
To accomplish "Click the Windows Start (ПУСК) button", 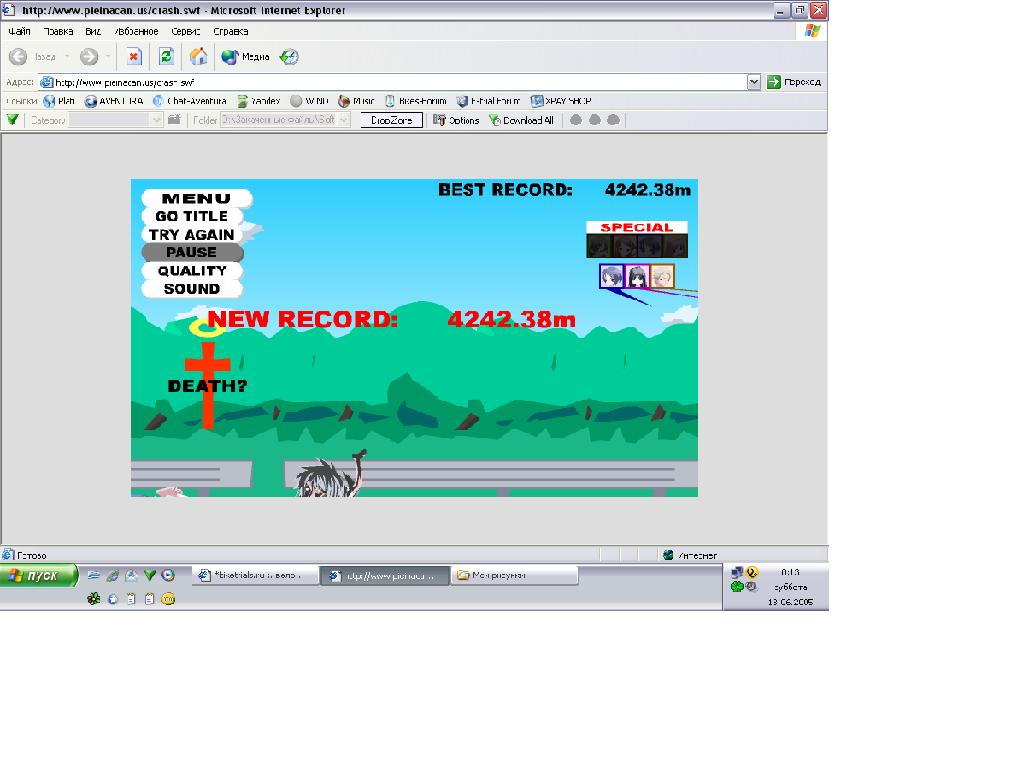I will (x=40, y=576).
